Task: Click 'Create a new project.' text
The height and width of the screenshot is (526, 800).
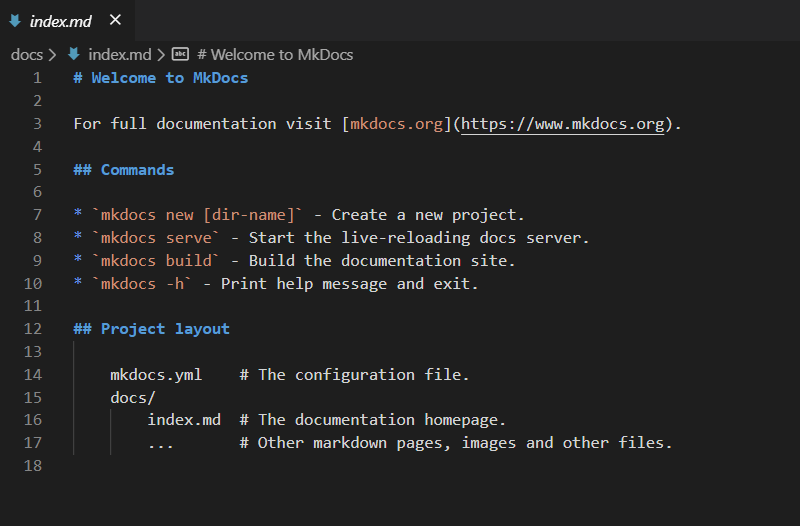Action: pyautogui.click(x=428, y=215)
